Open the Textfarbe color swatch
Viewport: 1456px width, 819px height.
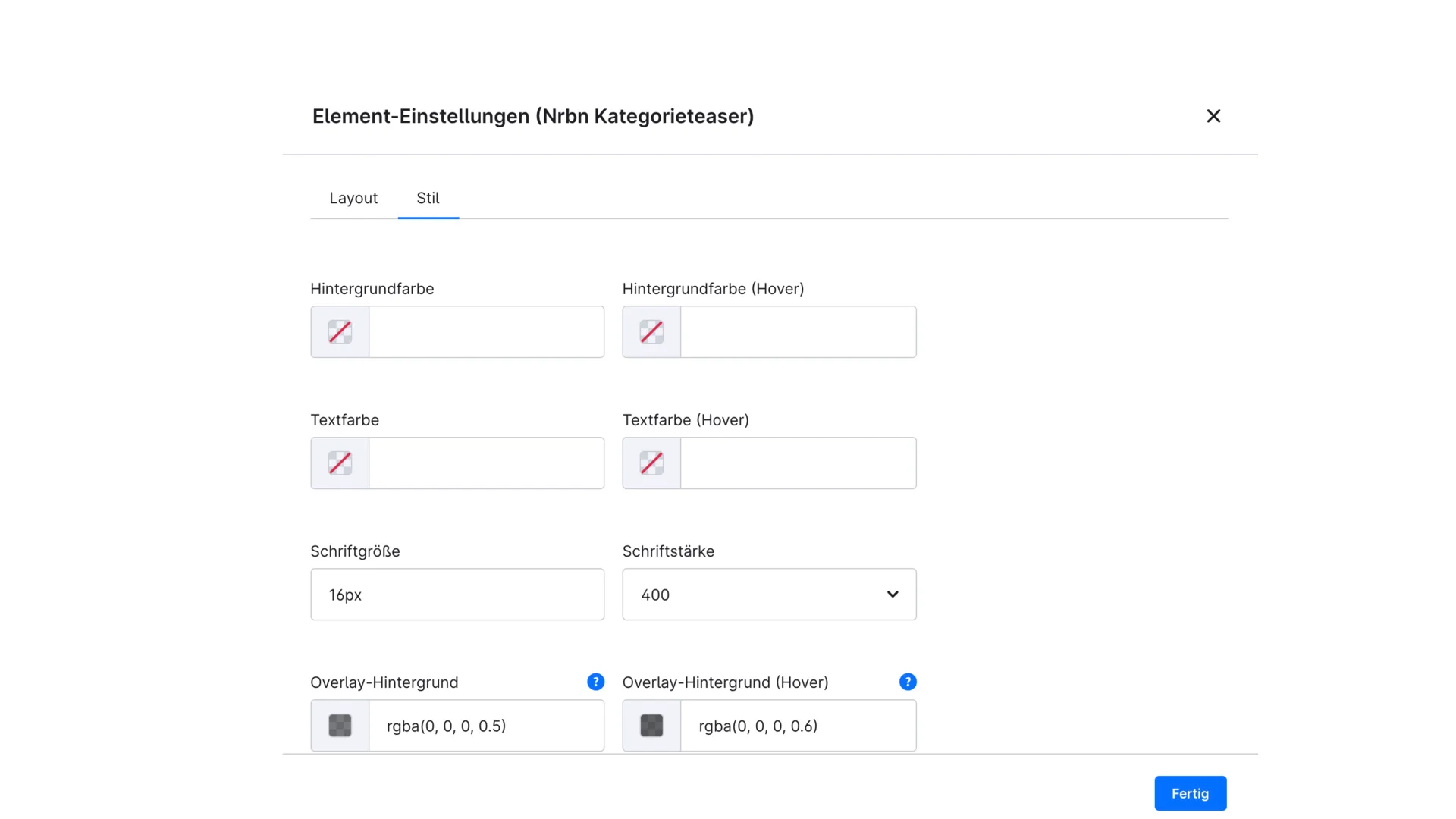(x=340, y=463)
